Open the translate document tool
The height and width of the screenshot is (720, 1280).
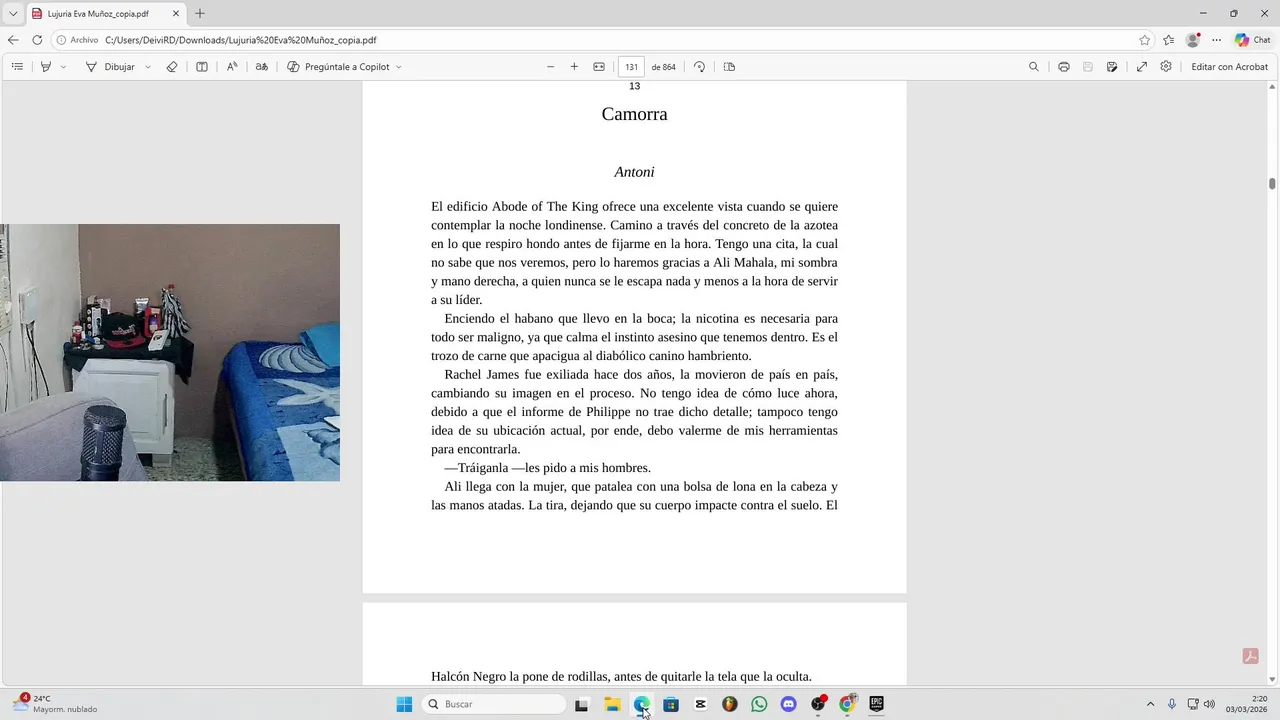click(262, 67)
